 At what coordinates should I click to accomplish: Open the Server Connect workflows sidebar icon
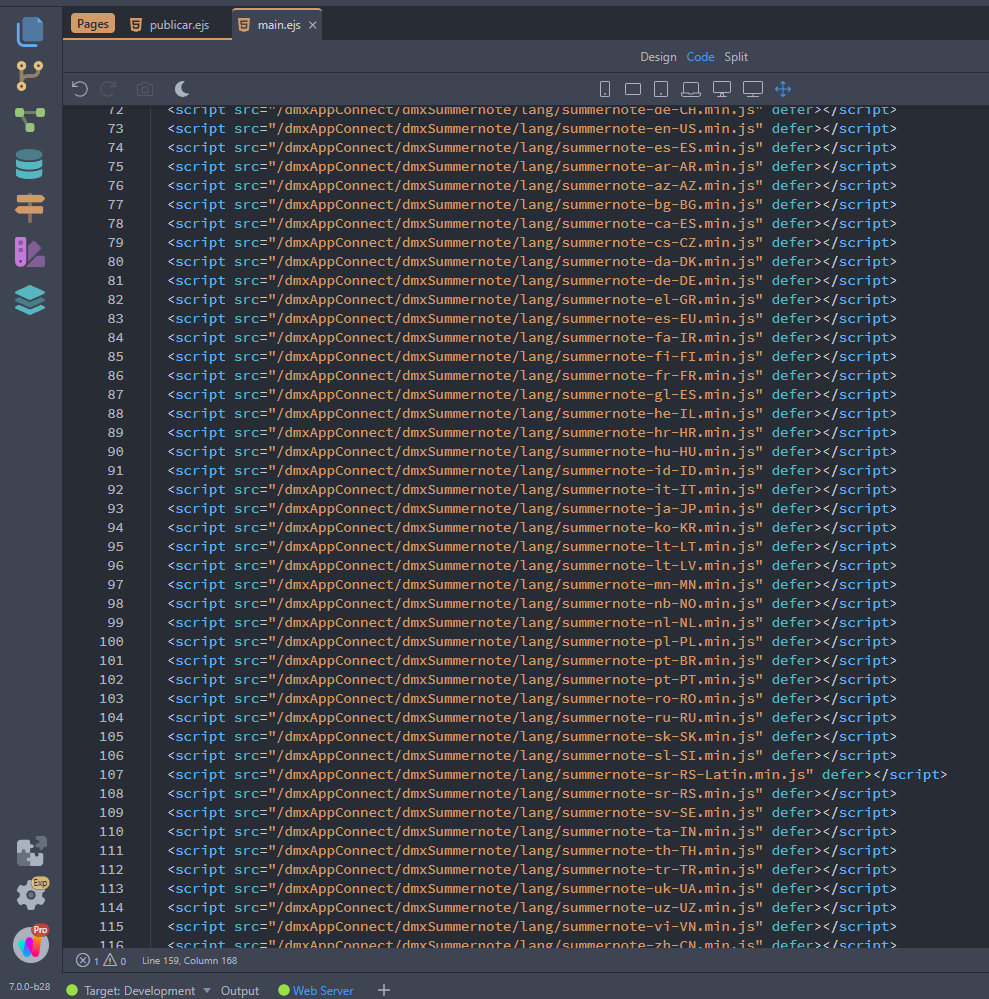[x=29, y=120]
